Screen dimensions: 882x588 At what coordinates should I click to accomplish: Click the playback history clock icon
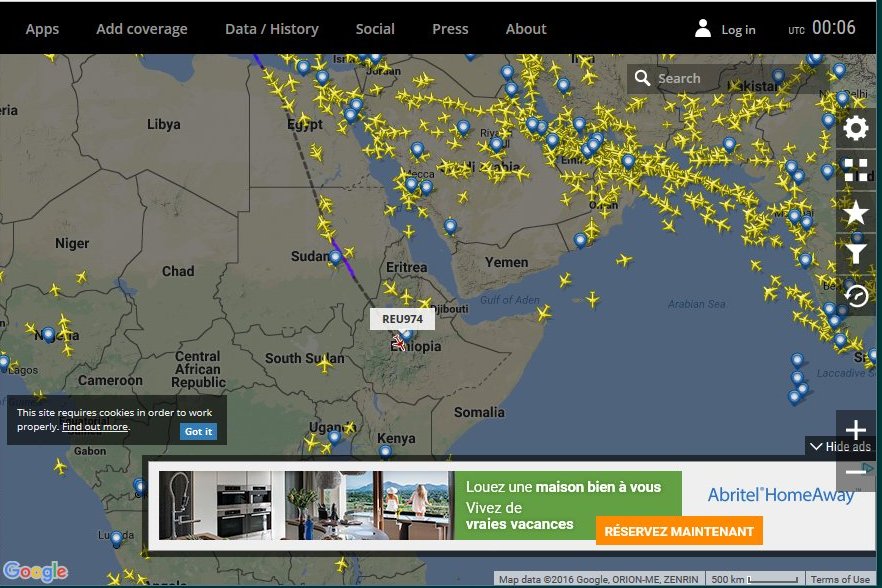(855, 296)
